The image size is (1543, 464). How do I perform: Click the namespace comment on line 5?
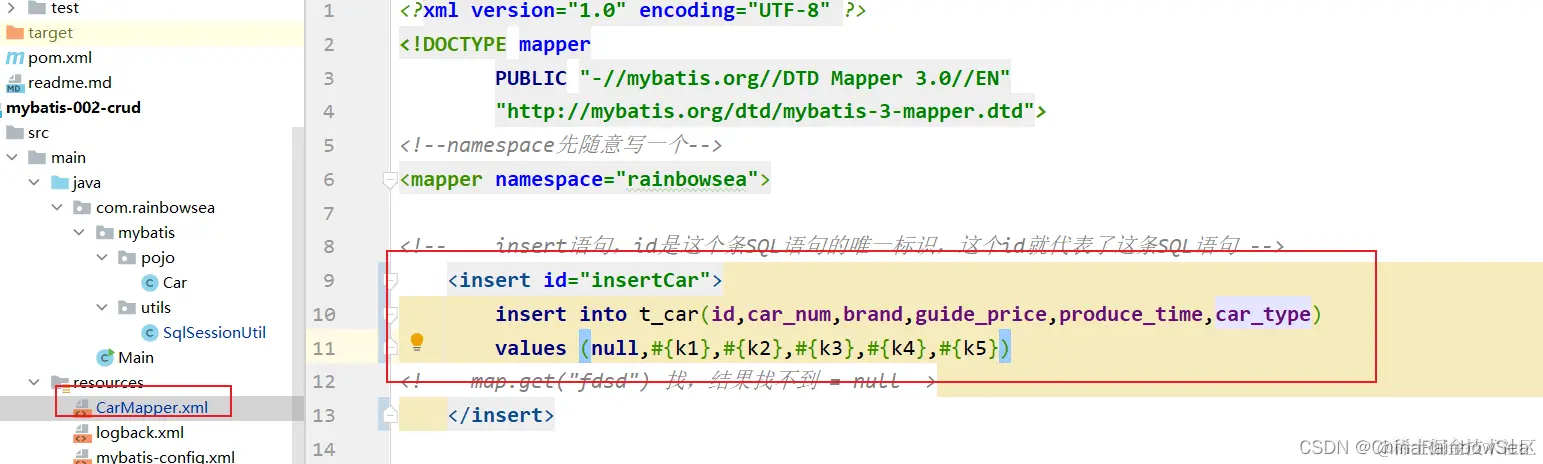click(x=561, y=146)
